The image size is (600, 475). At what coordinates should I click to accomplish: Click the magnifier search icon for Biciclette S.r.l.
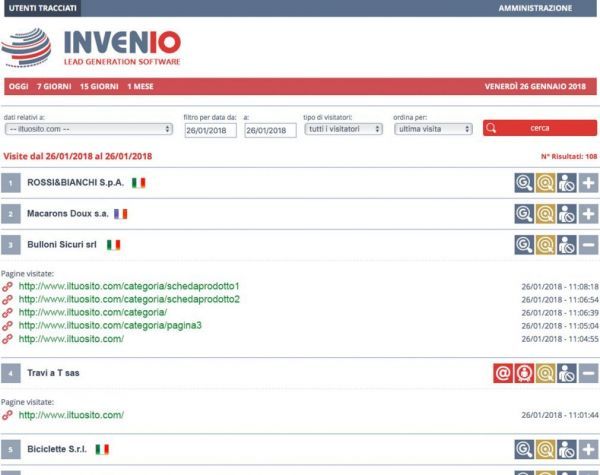(x=524, y=450)
